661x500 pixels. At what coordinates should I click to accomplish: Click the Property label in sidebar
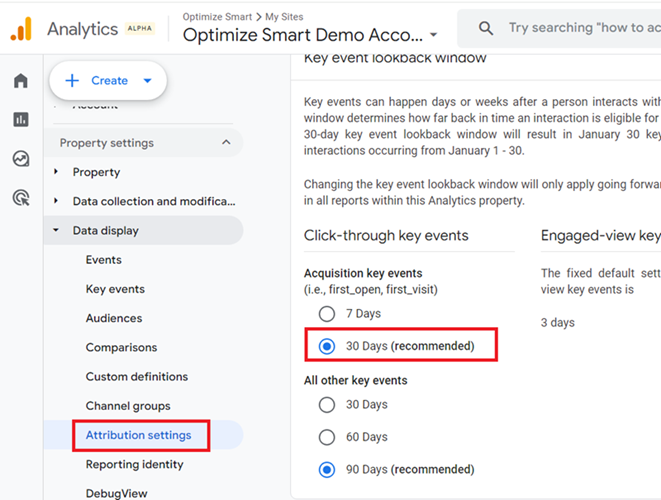(96, 172)
